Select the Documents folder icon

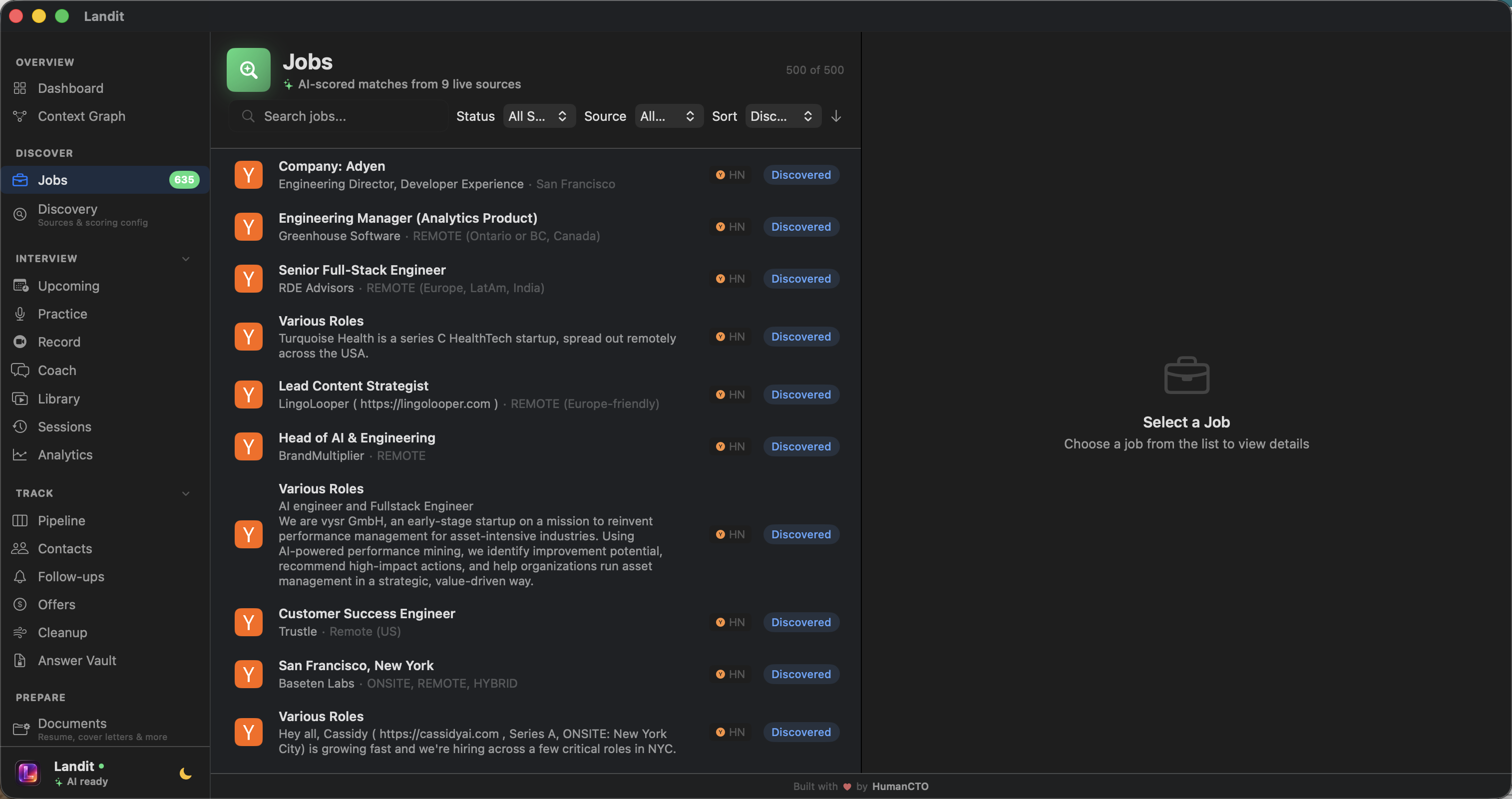pyautogui.click(x=20, y=729)
